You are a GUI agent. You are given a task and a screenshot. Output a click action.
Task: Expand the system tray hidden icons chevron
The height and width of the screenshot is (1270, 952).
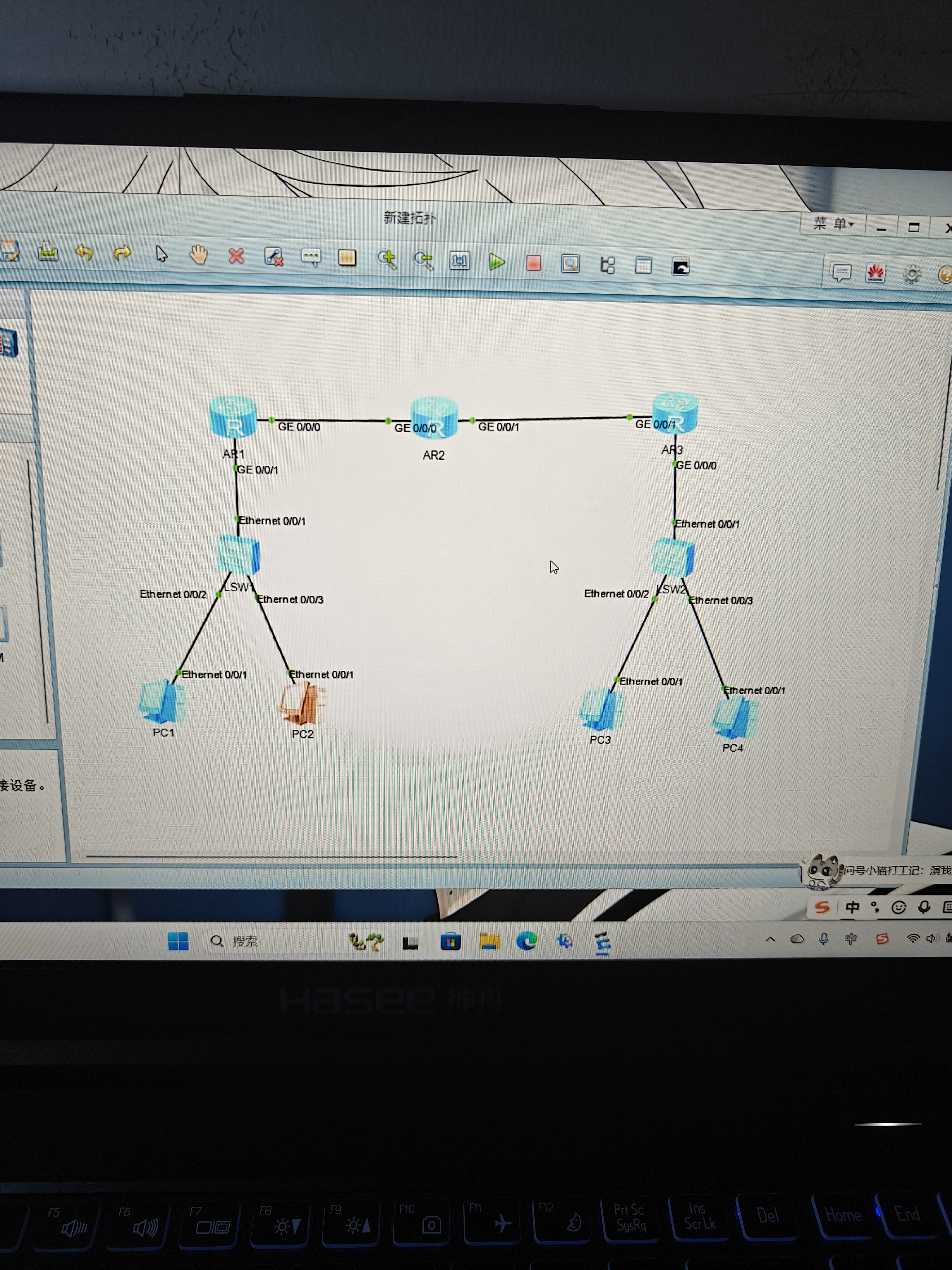click(x=770, y=939)
